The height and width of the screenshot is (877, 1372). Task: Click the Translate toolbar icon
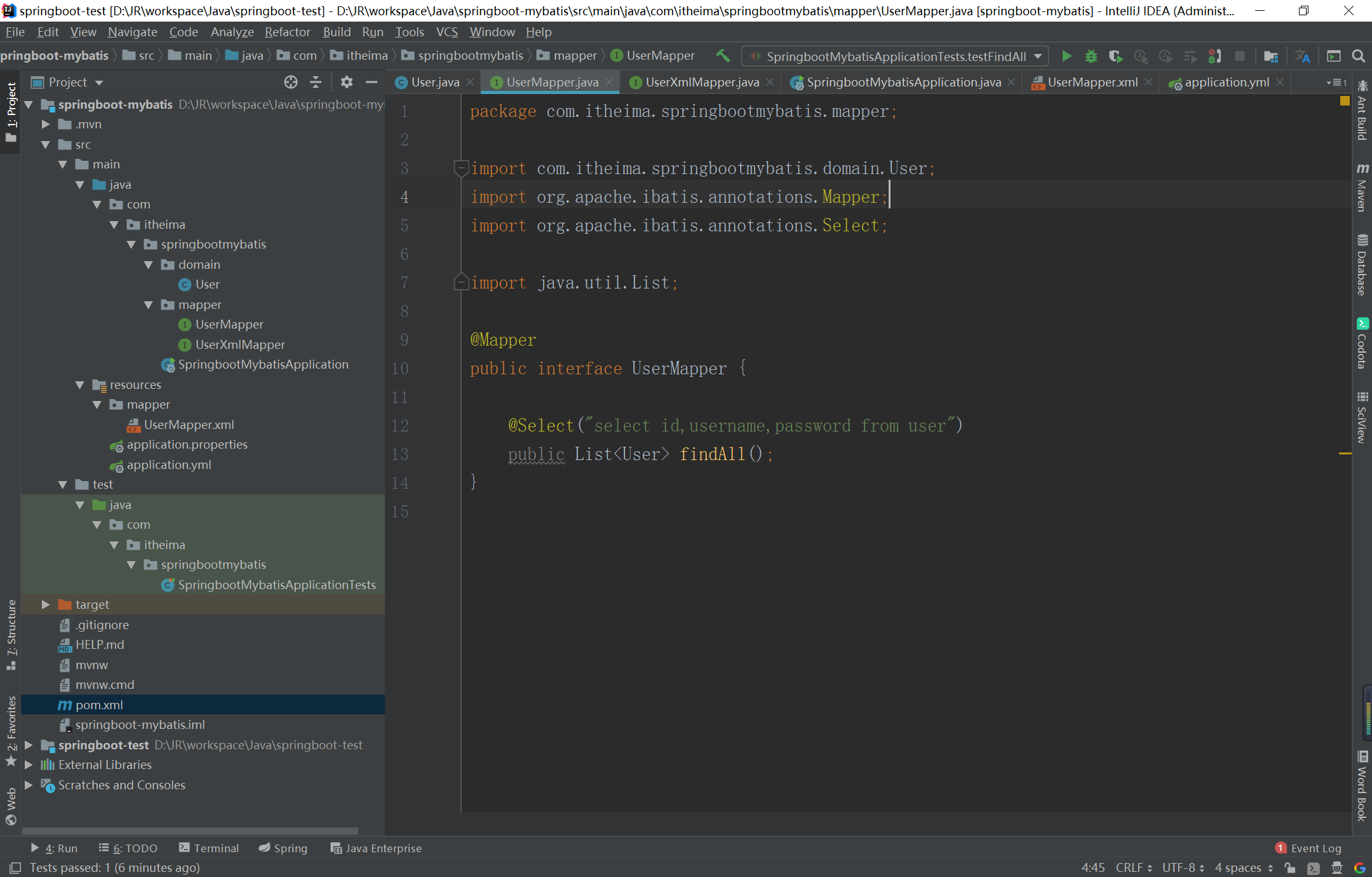coord(1302,57)
